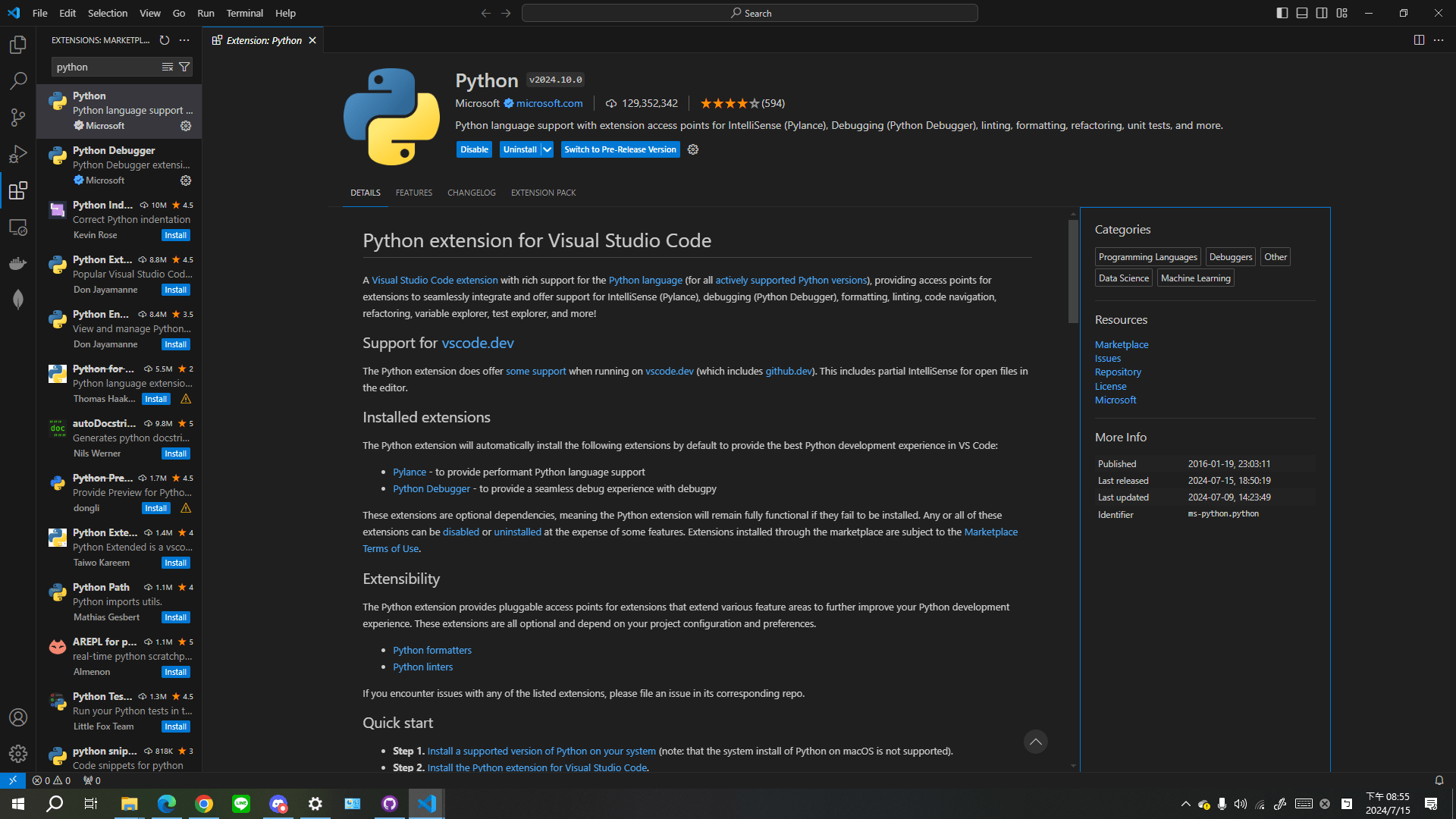Click the details page vertical scrollbar
The height and width of the screenshot is (819, 1456).
[1073, 271]
